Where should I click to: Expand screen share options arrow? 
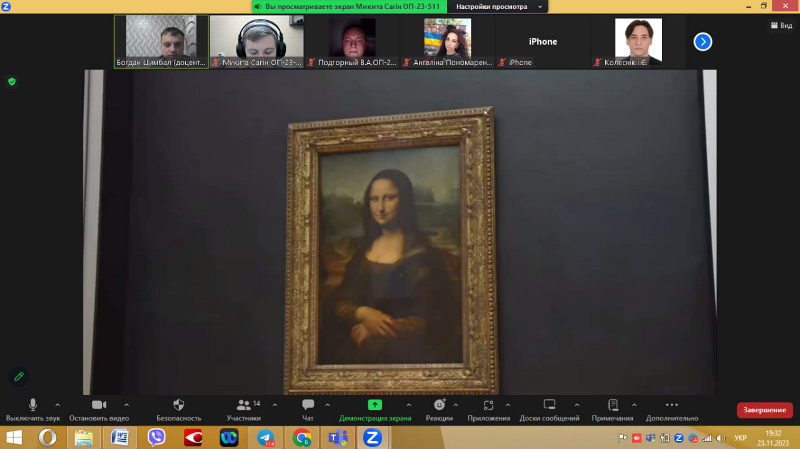[x=409, y=405]
